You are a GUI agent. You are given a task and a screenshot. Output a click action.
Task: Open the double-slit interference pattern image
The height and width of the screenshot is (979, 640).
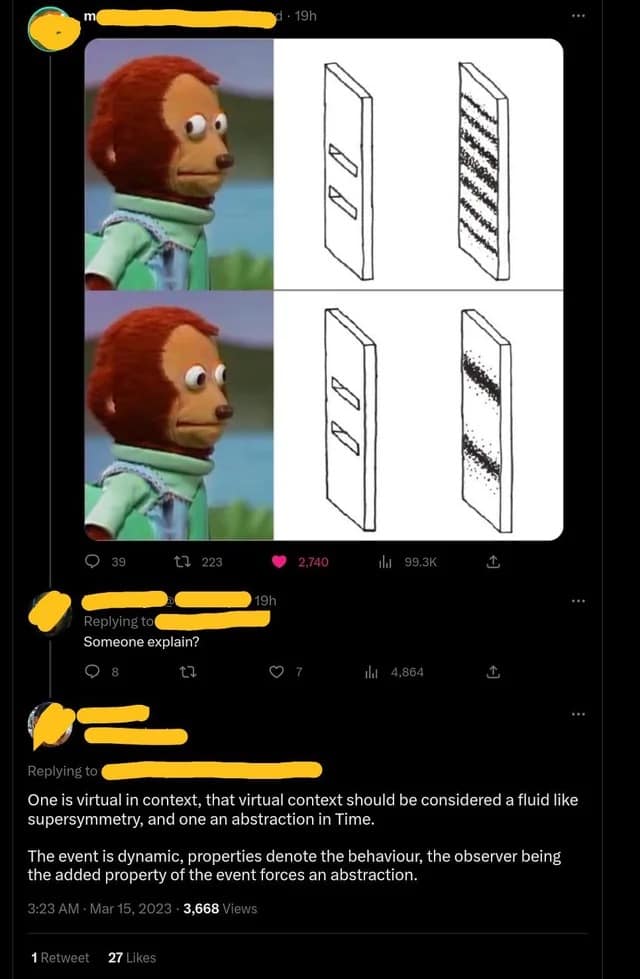418,164
